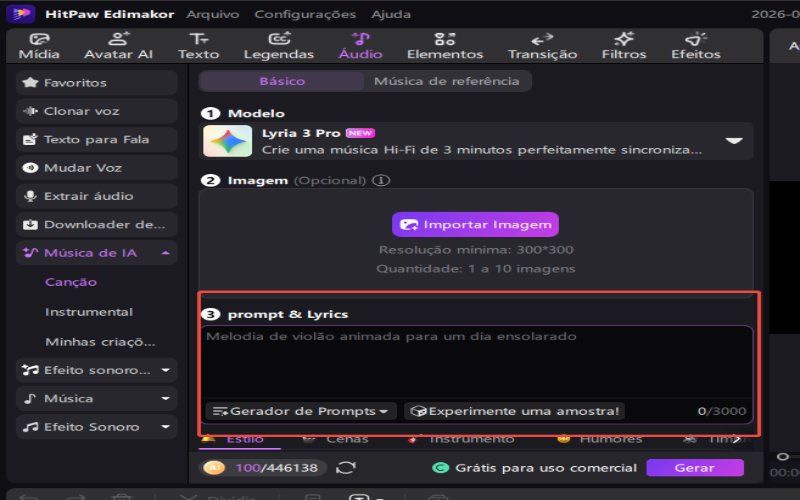Open the Filtros panel

624,46
